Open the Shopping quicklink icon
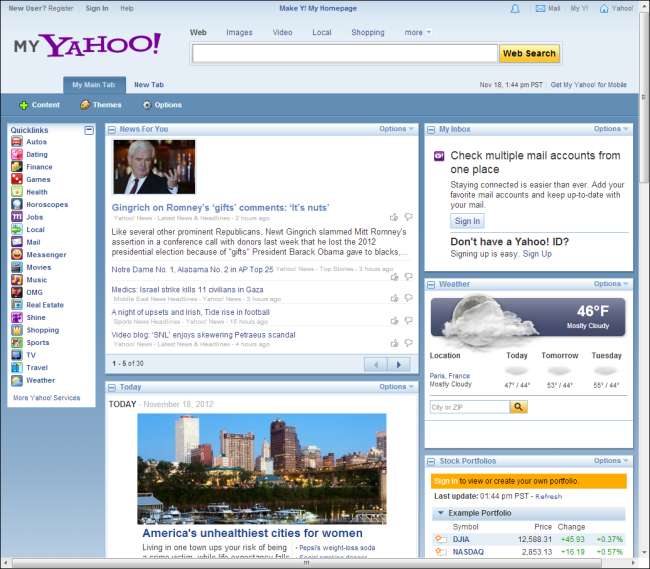 pos(17,330)
